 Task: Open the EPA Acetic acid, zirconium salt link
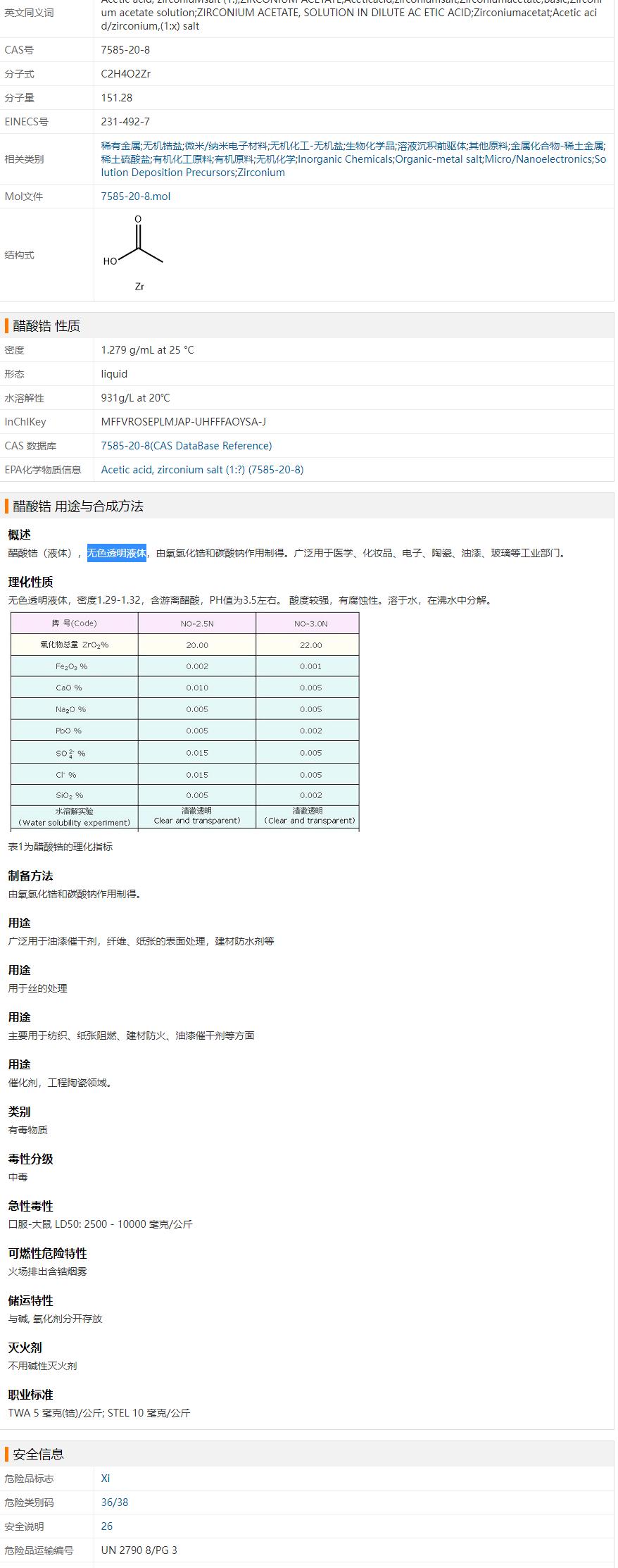pos(202,470)
